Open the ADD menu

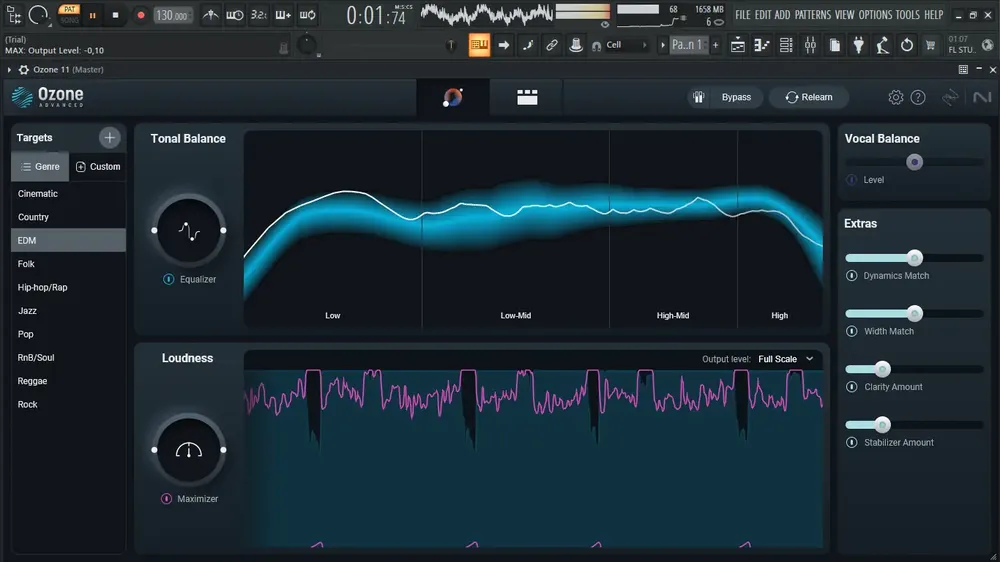pyautogui.click(x=783, y=15)
